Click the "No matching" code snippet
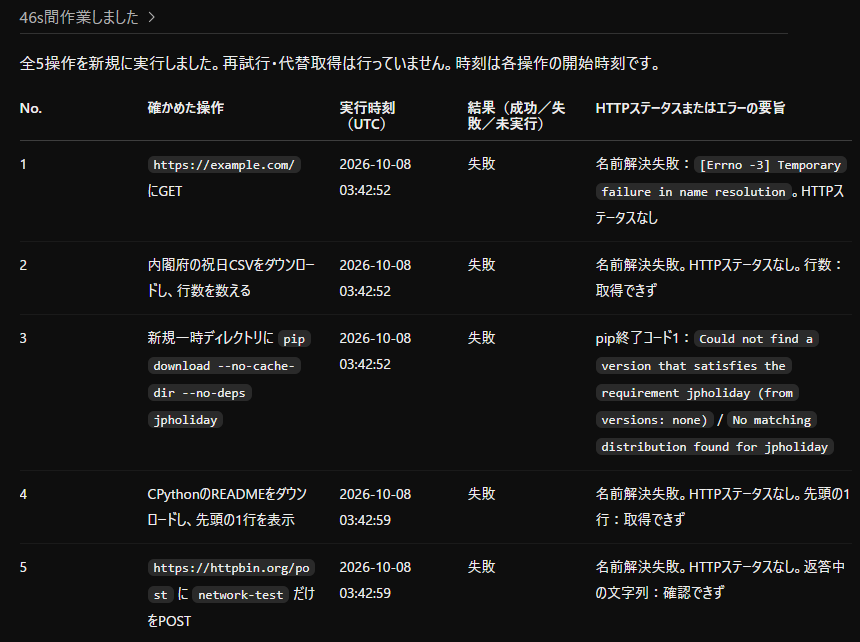Viewport: 860px width, 642px height. point(772,420)
